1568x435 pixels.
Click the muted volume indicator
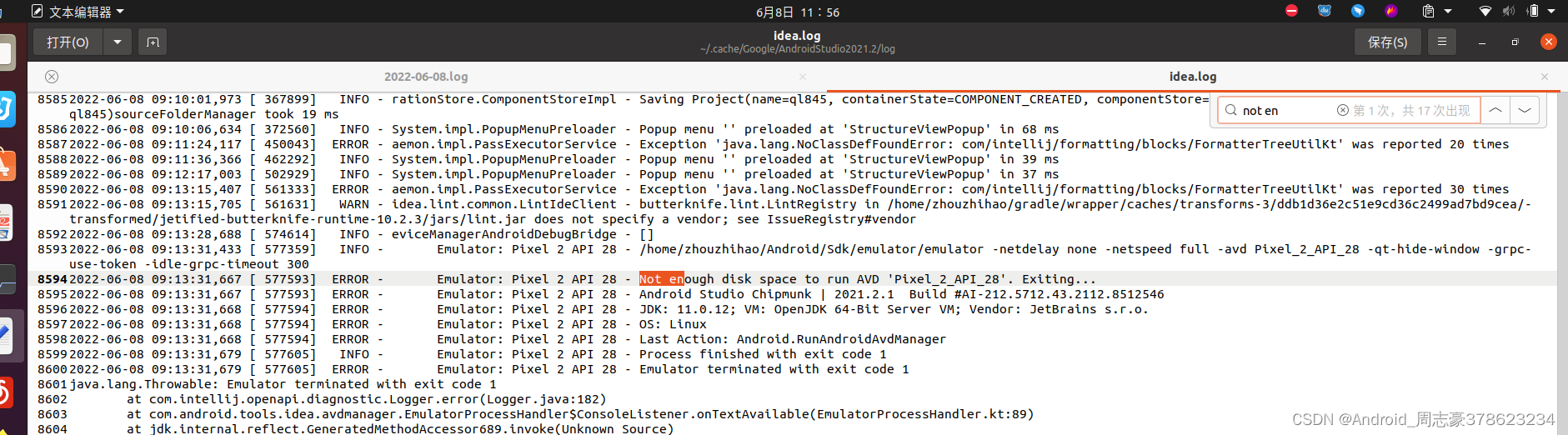point(1509,11)
